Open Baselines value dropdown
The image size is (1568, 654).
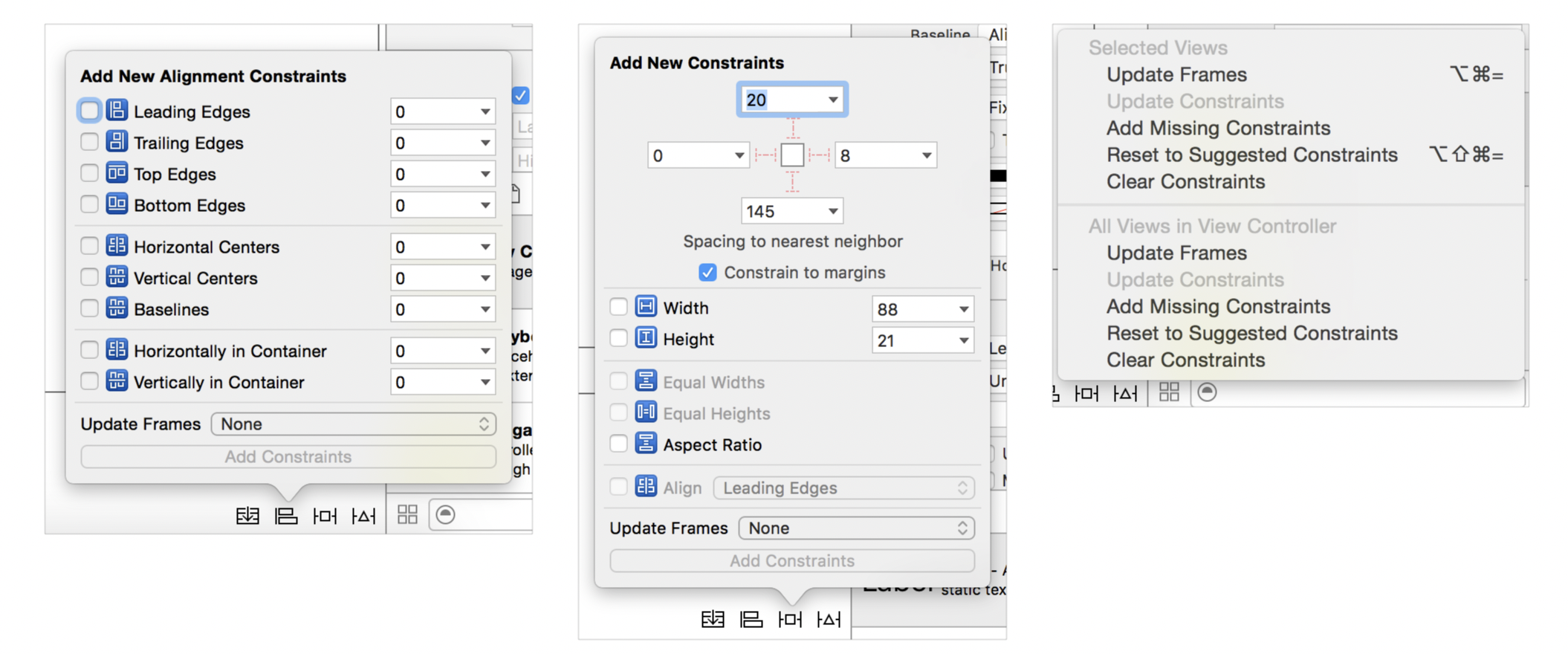tap(485, 309)
